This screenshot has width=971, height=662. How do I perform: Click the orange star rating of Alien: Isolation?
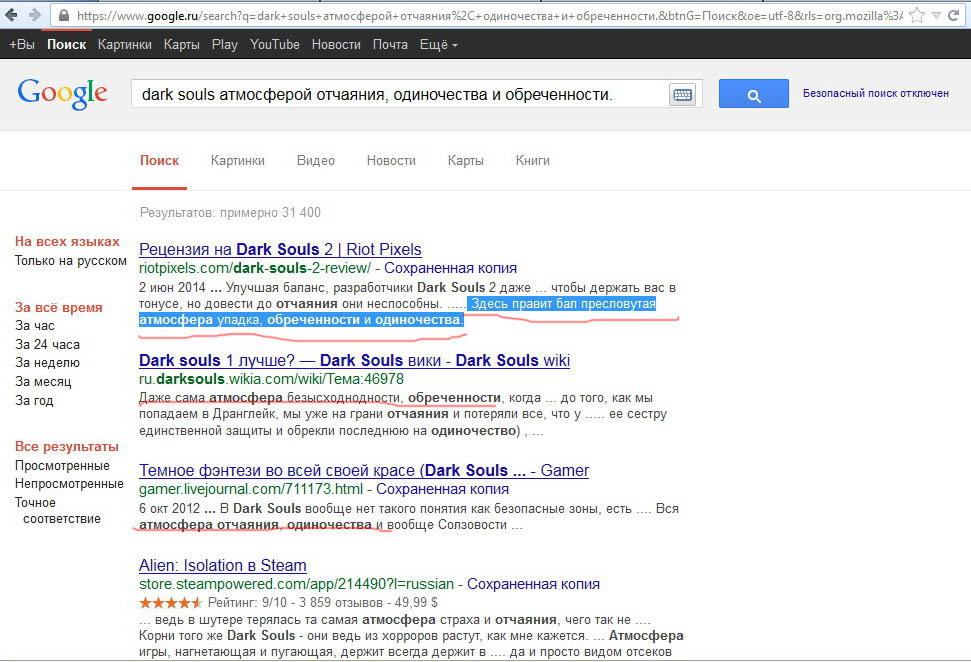(x=171, y=603)
